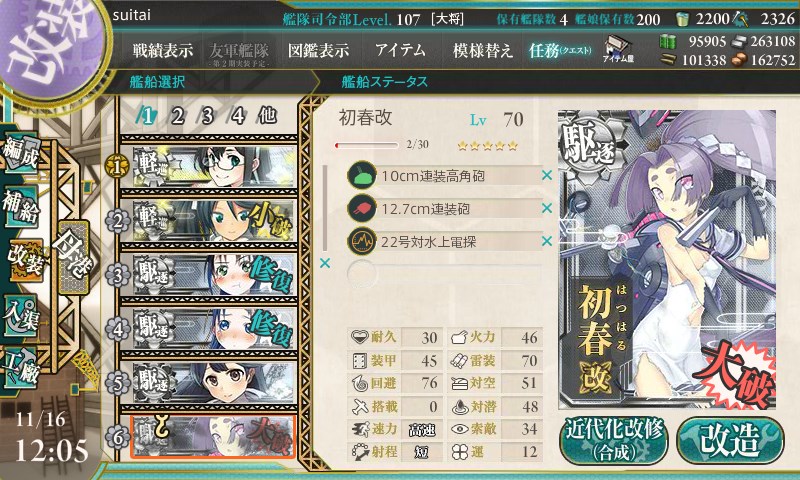Open the 工廠 factory sidebar icon
Viewport: 800px width, 480px height.
(21, 366)
